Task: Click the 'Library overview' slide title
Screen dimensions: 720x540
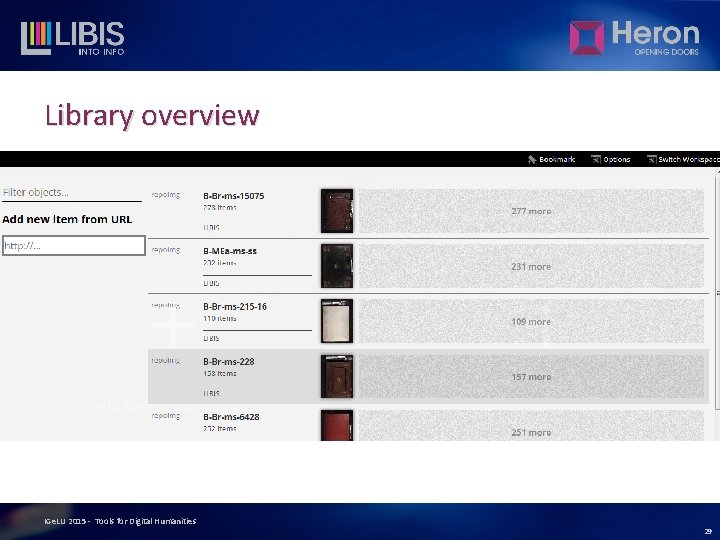Action: coord(152,115)
